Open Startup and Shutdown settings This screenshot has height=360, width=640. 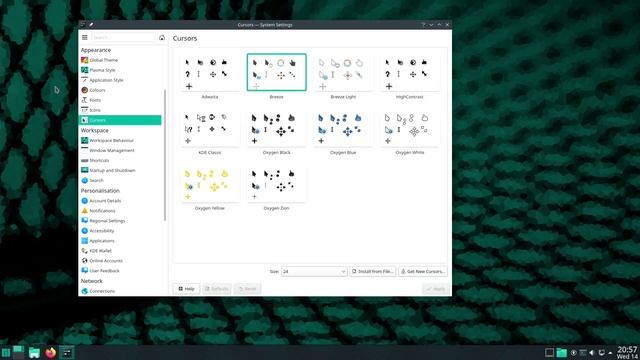120,171
